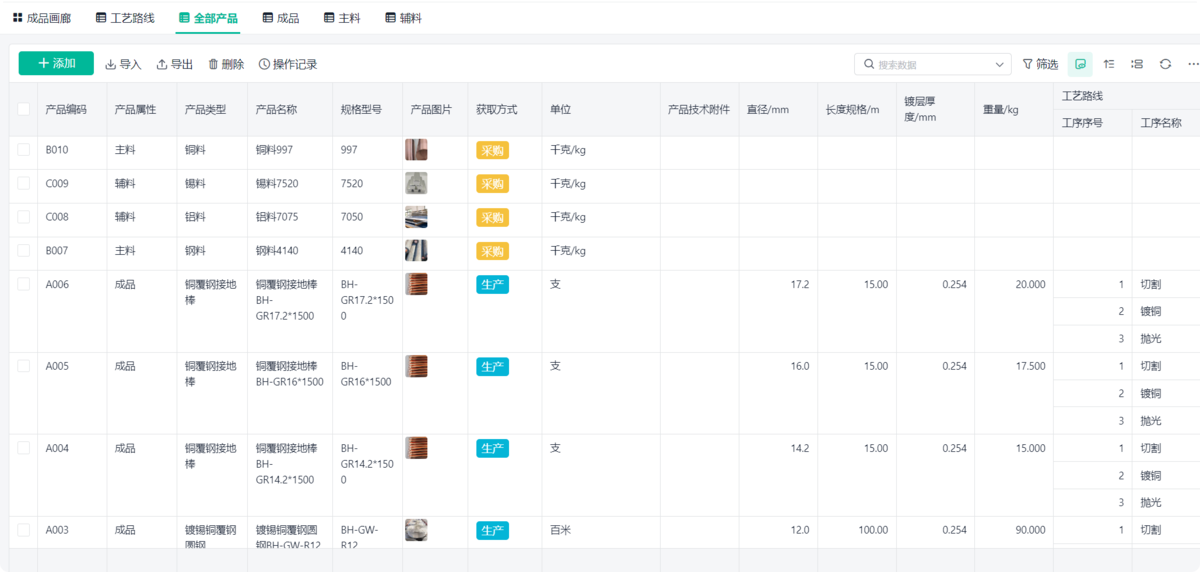Open the product image for row A003
Screen dimensions: 1200x572
click(x=416, y=530)
